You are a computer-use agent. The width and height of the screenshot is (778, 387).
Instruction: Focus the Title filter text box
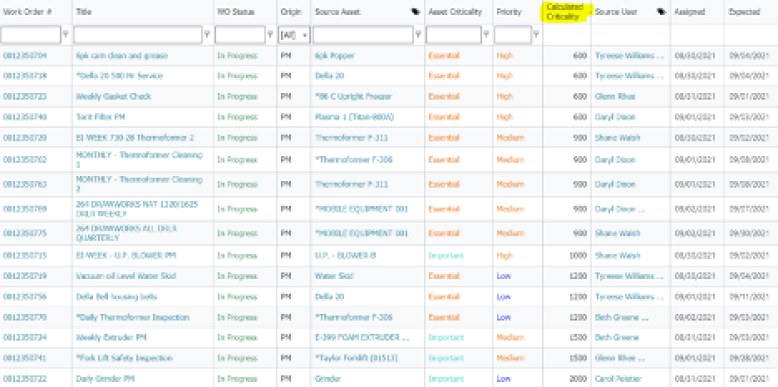pyautogui.click(x=138, y=35)
